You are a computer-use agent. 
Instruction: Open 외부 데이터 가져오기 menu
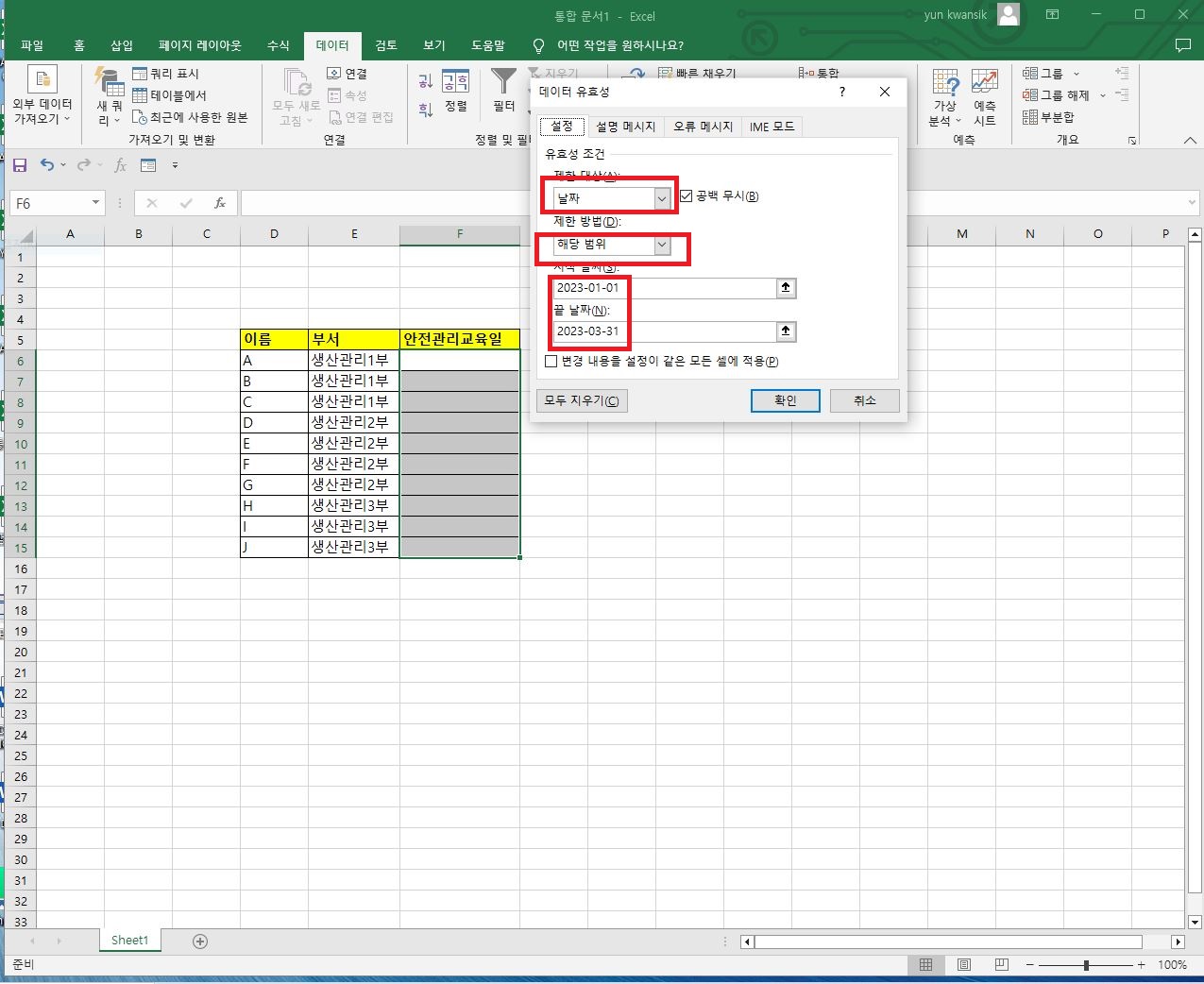(x=42, y=95)
